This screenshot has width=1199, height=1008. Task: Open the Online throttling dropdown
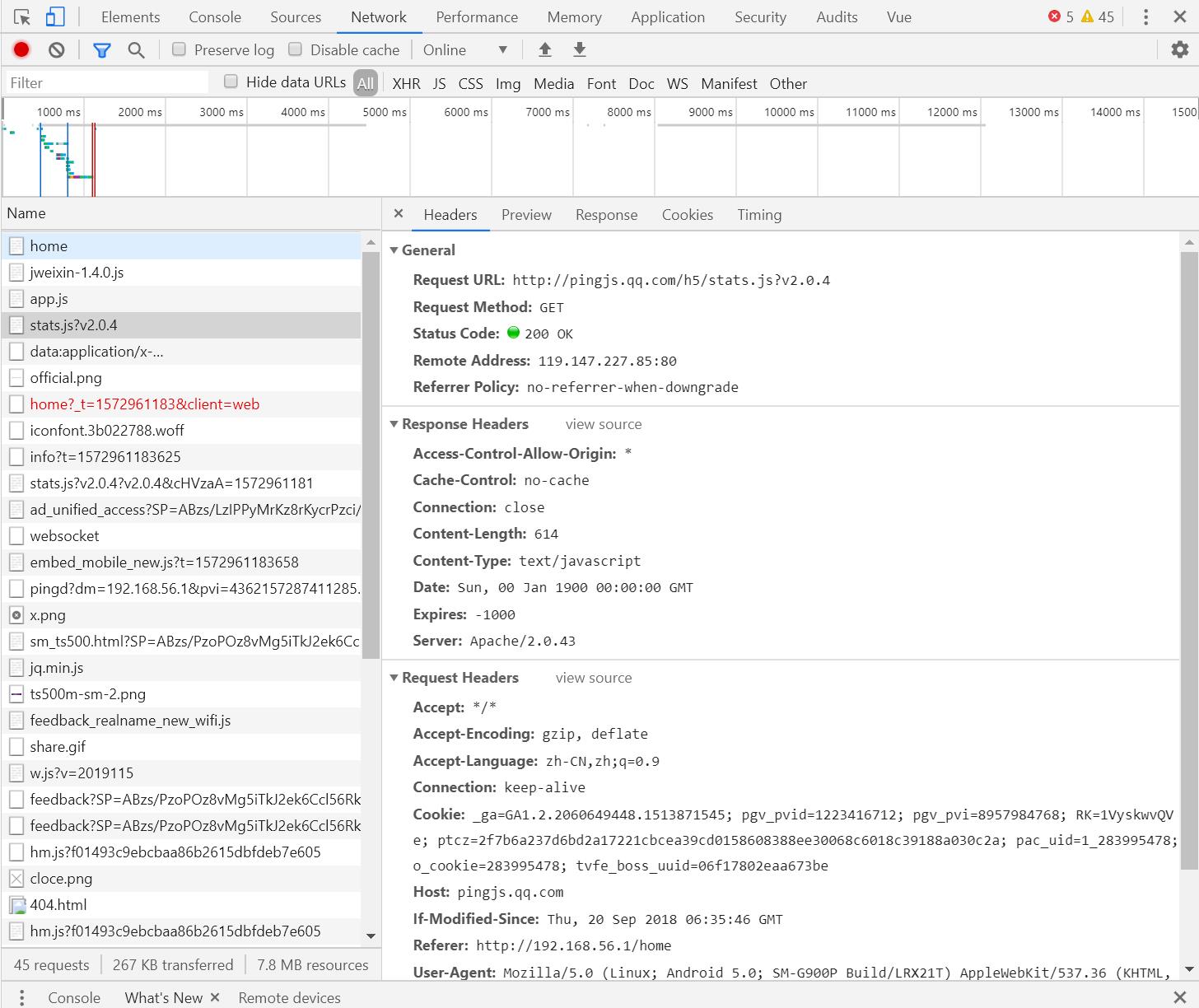point(465,50)
